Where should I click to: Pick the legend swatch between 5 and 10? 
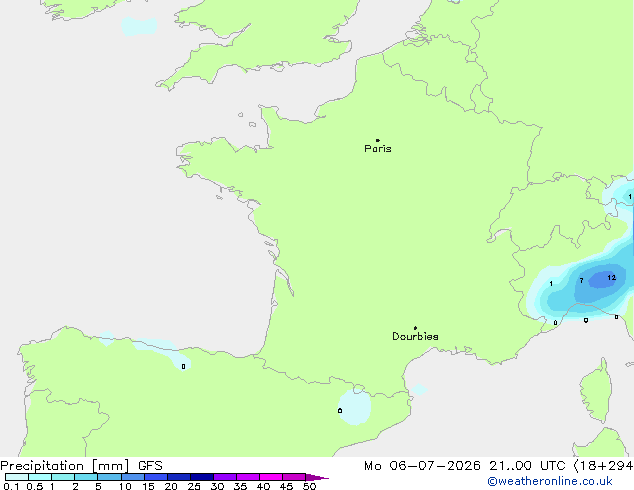pos(109,477)
